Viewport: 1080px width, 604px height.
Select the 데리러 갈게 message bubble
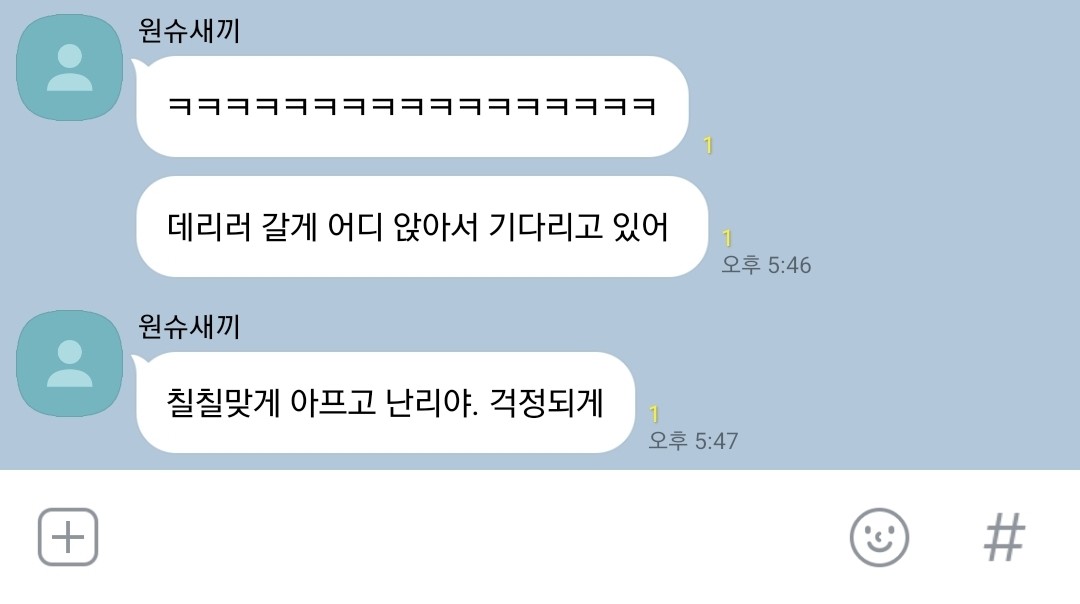click(422, 227)
